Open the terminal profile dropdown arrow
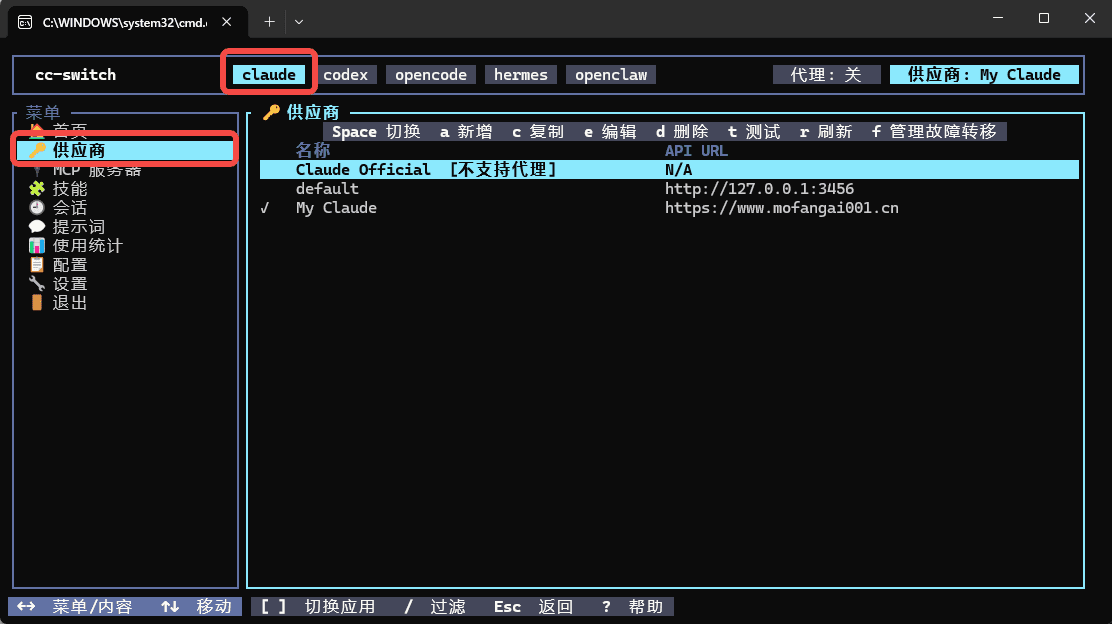This screenshot has height=624, width=1112. click(299, 22)
